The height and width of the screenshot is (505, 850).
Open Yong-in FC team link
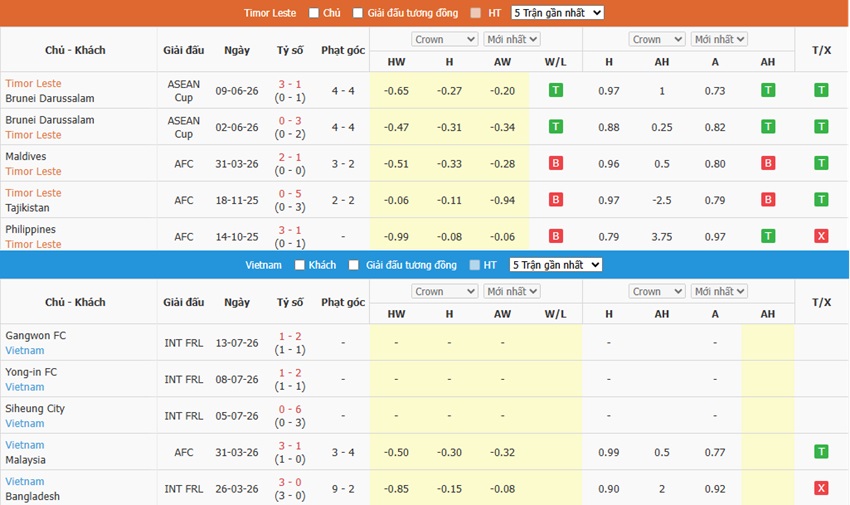click(31, 372)
